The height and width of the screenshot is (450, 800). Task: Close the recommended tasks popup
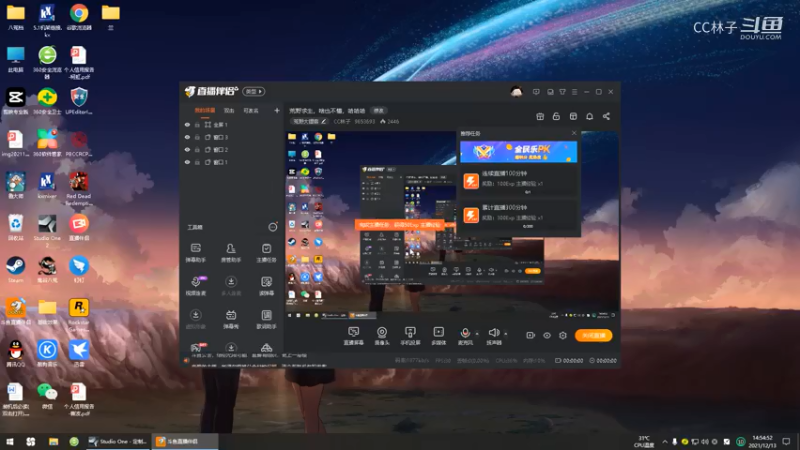(x=574, y=133)
